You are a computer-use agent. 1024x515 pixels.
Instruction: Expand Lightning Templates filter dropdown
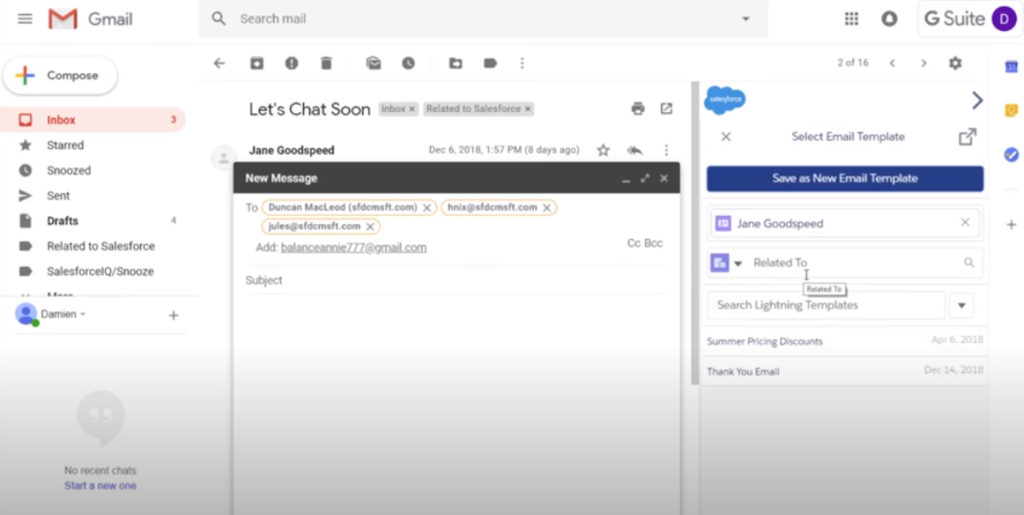[961, 305]
